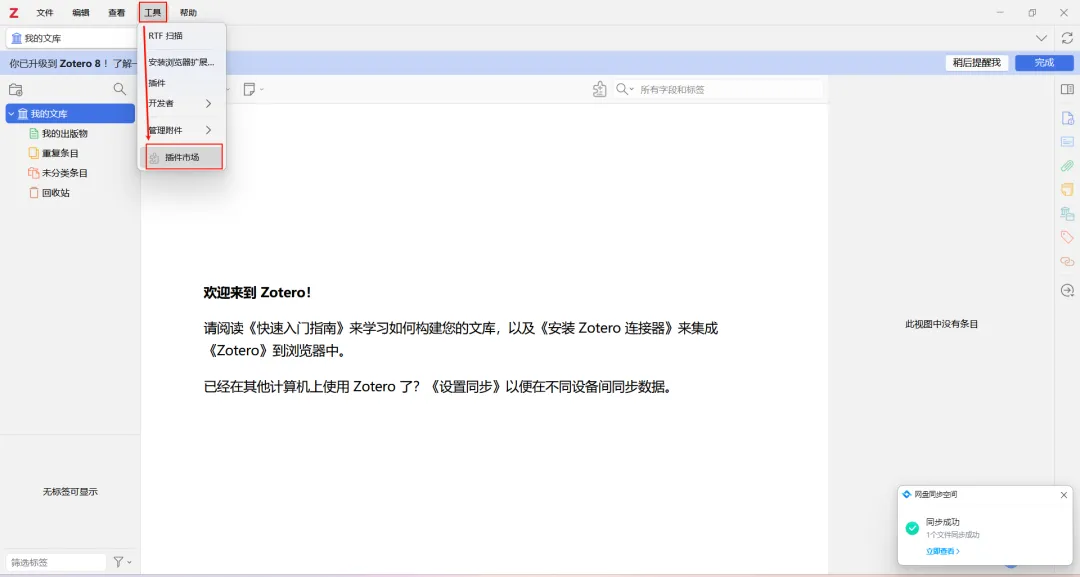The height and width of the screenshot is (577, 1080).
Task: Click the sync refresh icon
Action: [x=1067, y=38]
